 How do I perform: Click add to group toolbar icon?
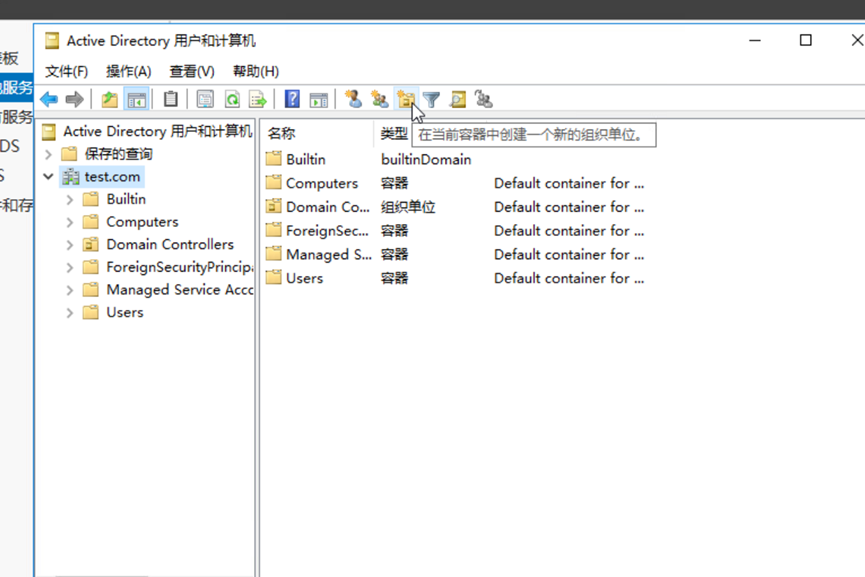pyautogui.click(x=483, y=99)
